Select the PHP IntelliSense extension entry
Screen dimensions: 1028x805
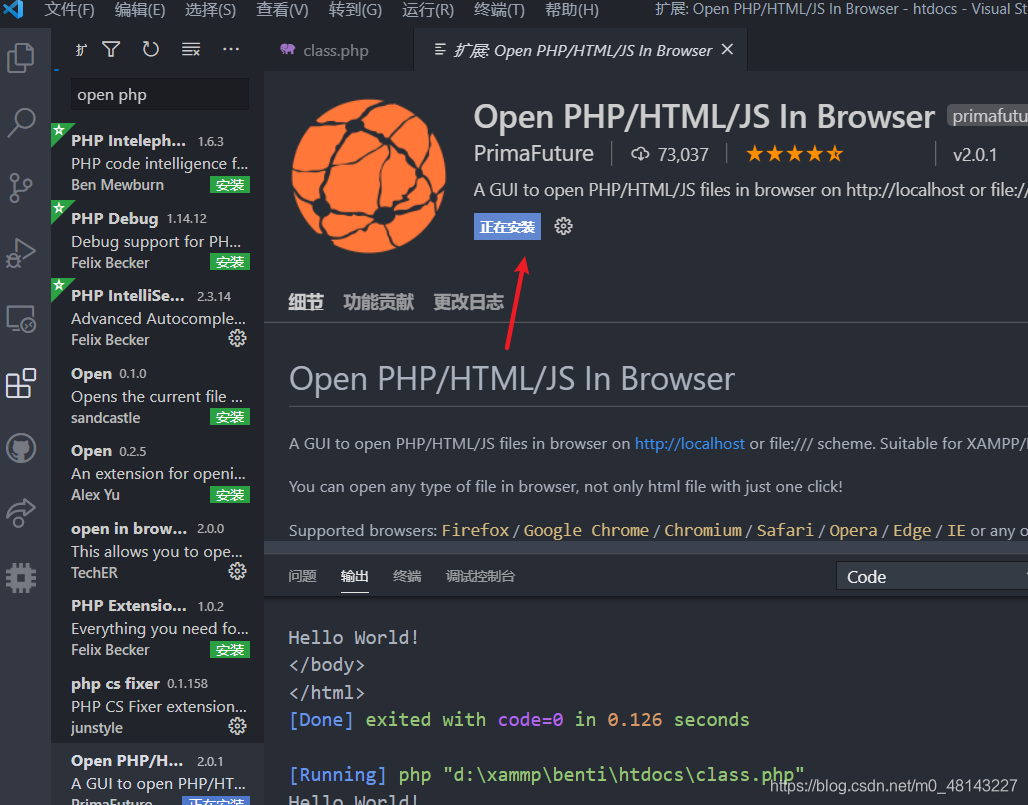click(x=157, y=317)
